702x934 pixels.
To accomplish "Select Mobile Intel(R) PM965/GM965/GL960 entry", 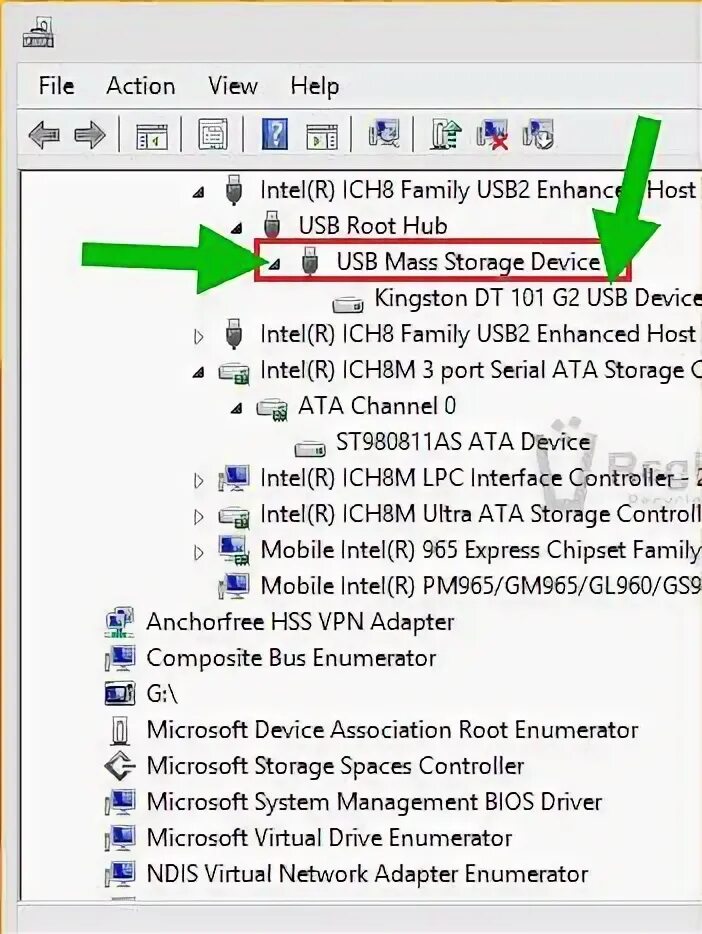I will pyautogui.click(x=481, y=586).
